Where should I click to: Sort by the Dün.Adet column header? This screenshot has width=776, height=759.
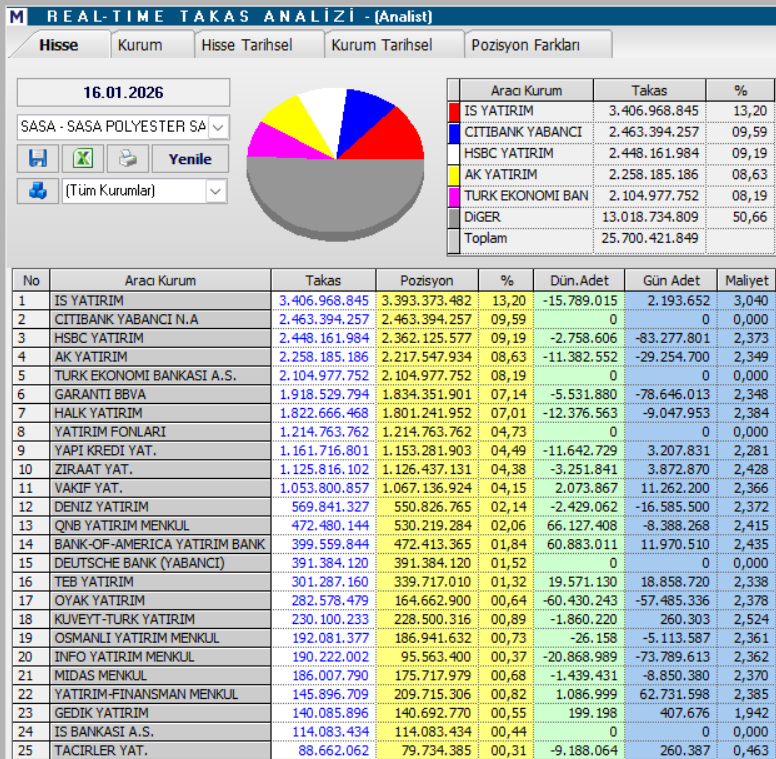(579, 281)
